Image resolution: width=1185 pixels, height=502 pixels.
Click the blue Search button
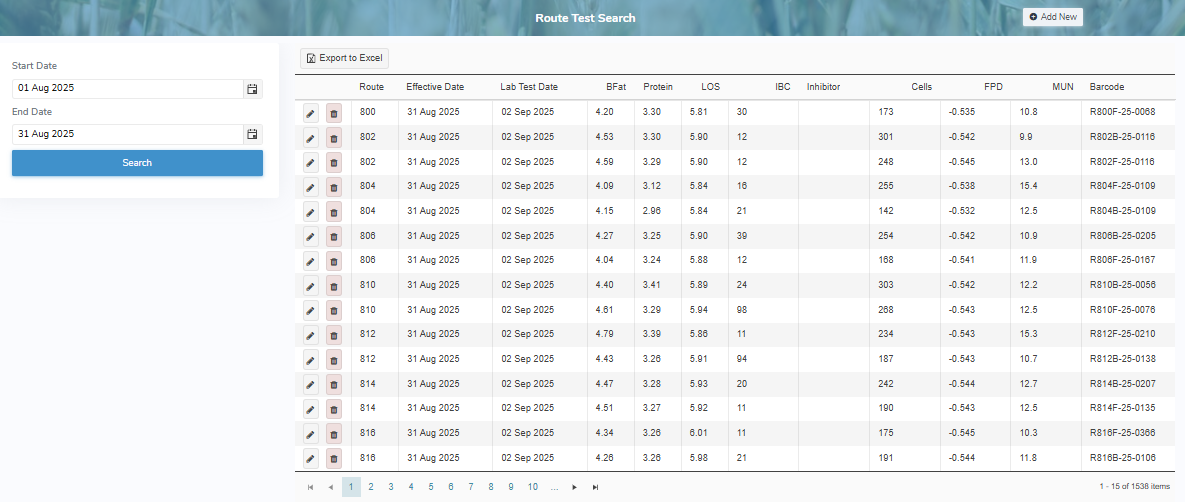[x=137, y=163]
